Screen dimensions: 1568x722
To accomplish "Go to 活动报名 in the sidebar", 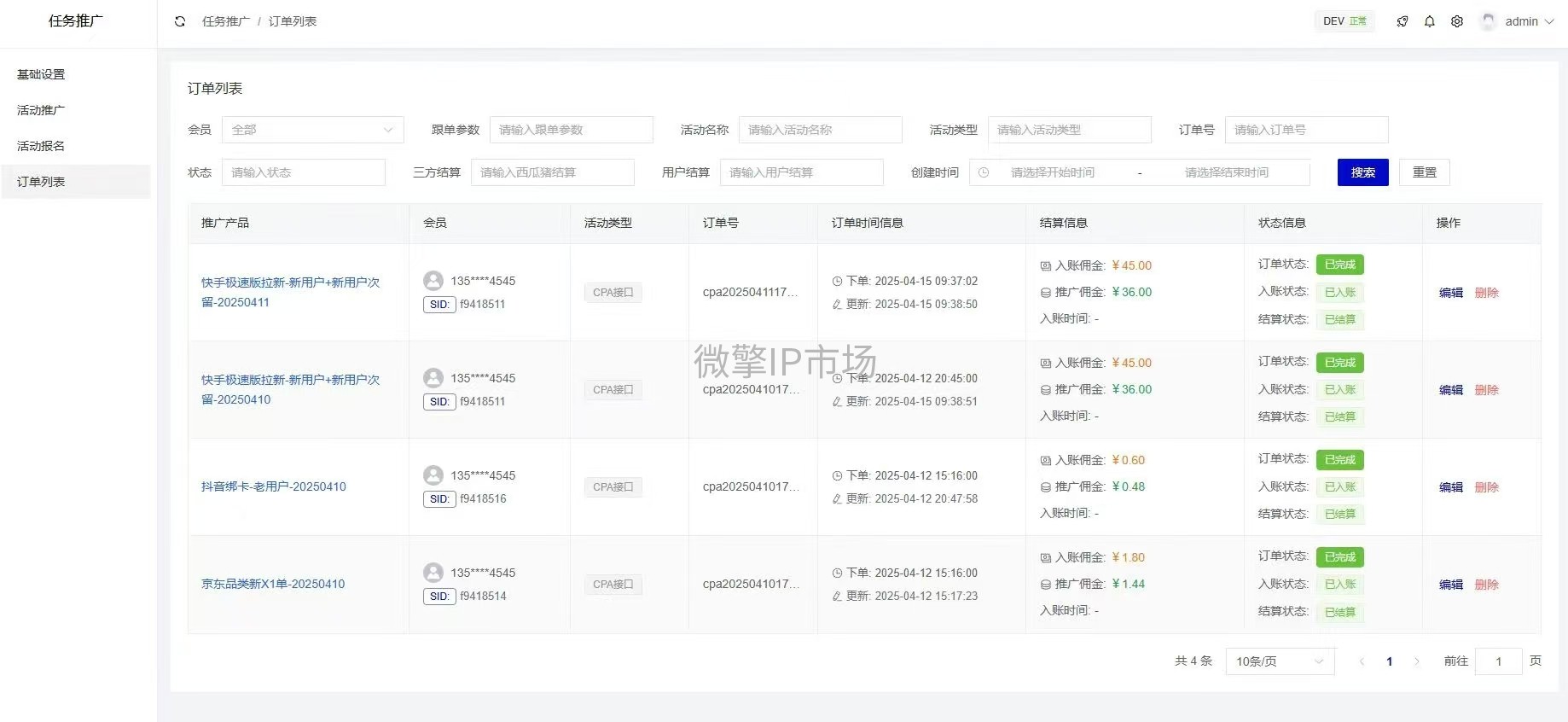I will point(41,146).
